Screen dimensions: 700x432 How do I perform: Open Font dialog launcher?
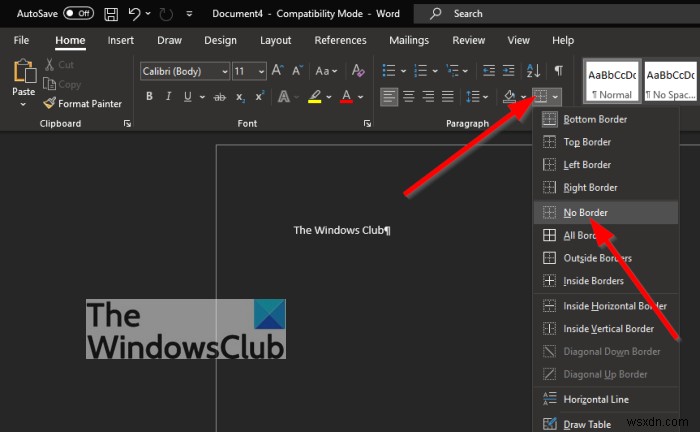[367, 124]
